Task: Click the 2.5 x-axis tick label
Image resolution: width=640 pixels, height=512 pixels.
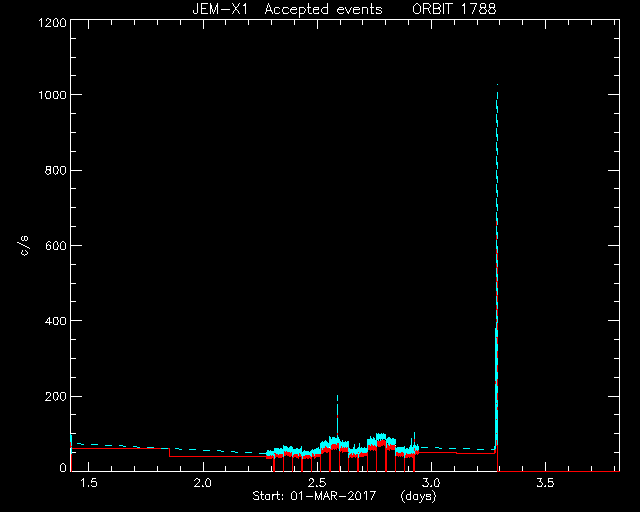Action: click(x=317, y=483)
